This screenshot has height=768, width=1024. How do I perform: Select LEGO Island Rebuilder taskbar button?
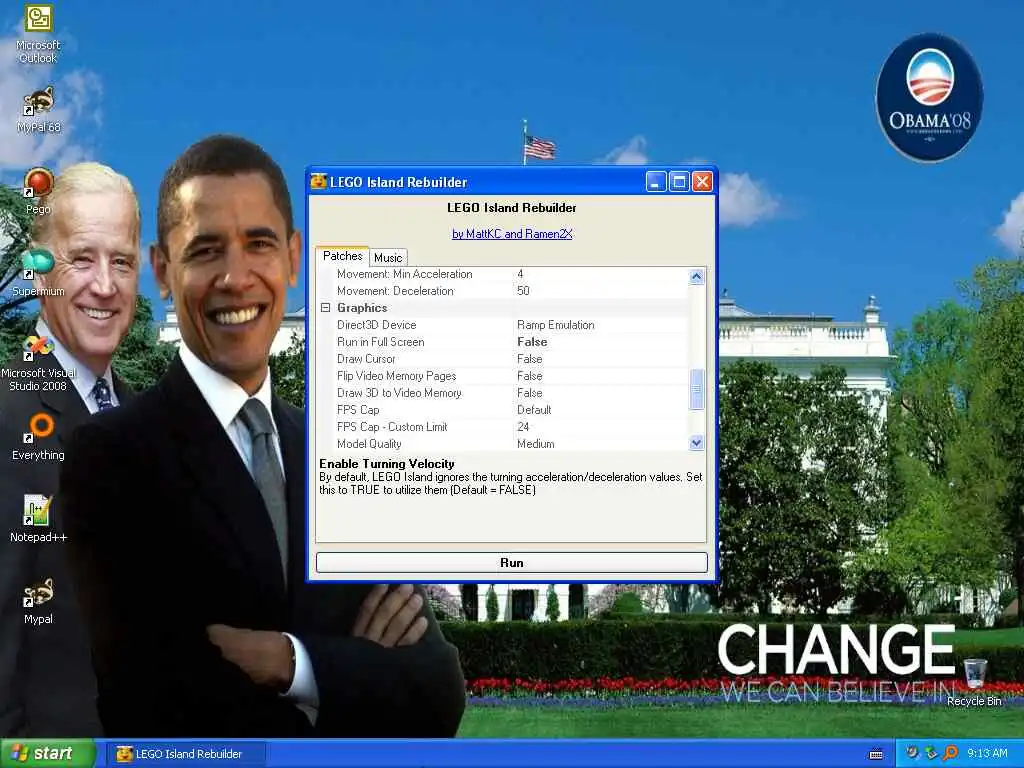[187, 754]
